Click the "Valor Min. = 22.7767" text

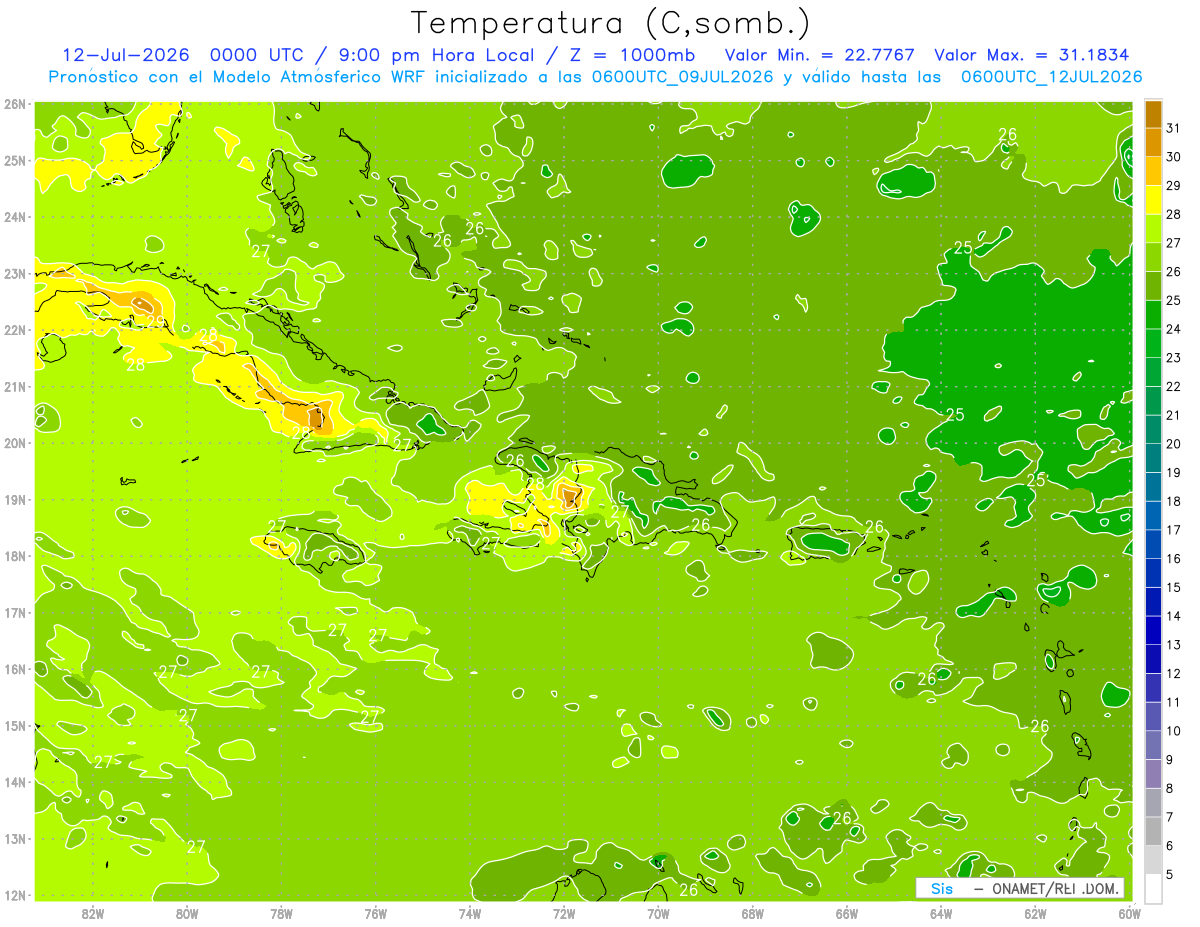820,55
